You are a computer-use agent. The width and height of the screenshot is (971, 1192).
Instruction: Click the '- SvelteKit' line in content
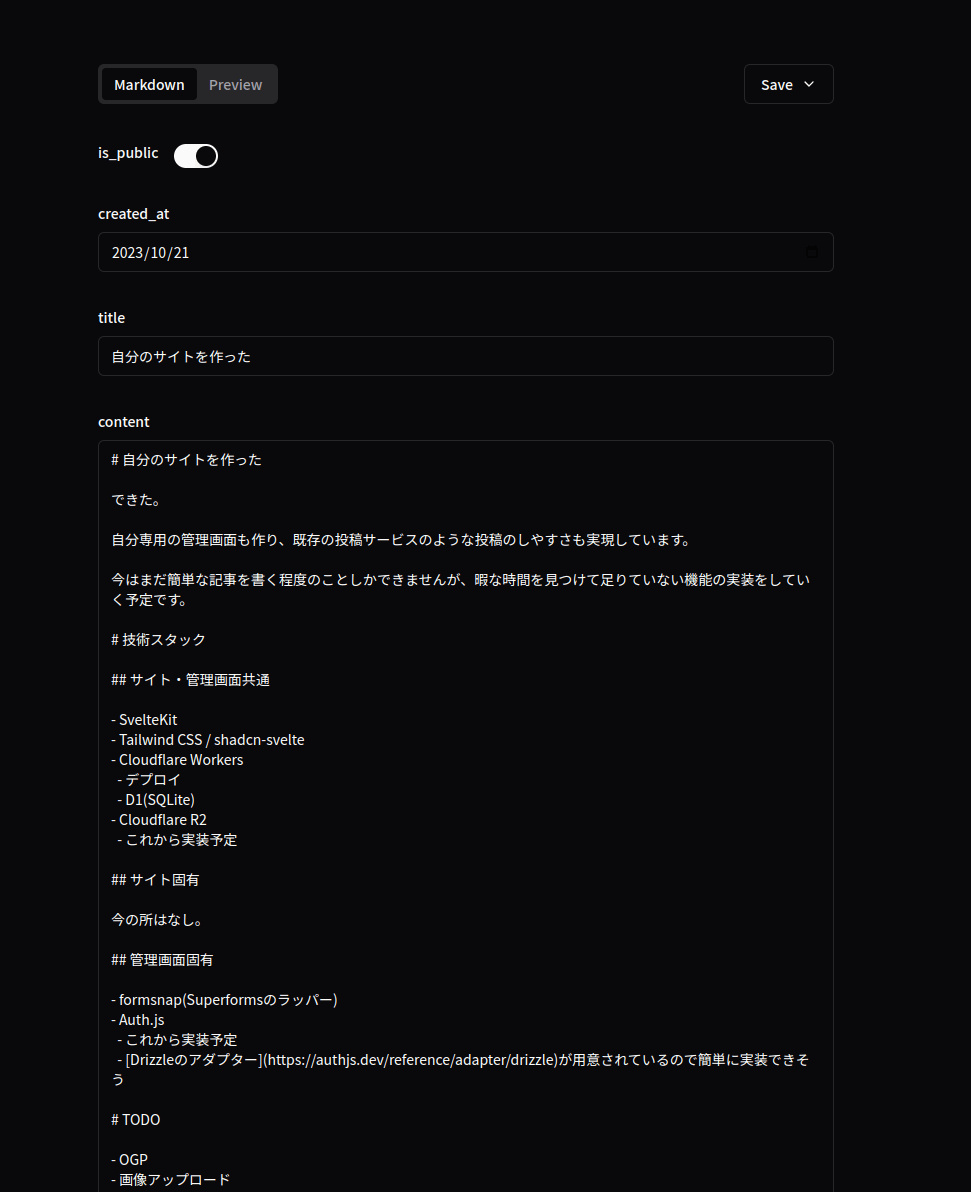[x=144, y=719]
